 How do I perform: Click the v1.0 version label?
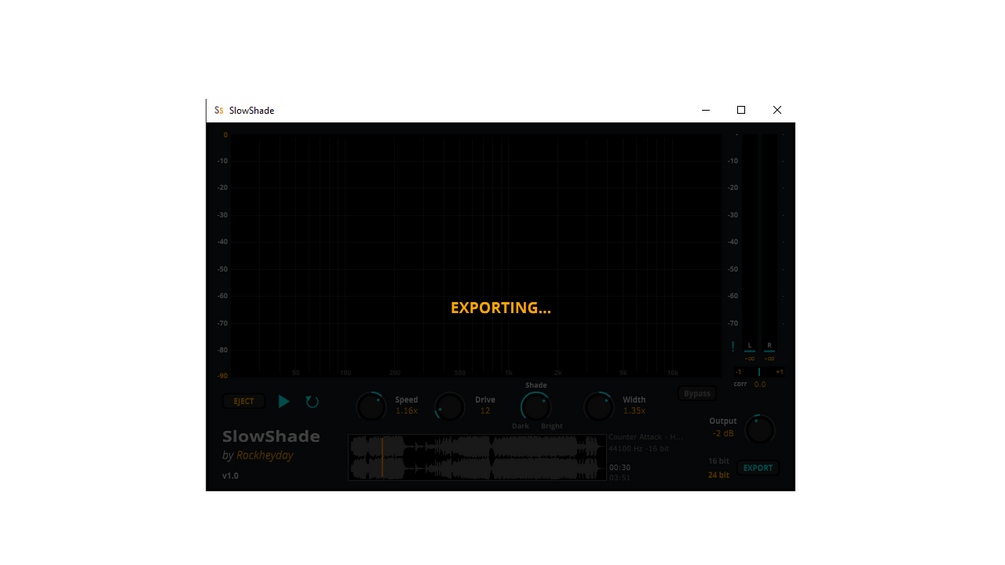(230, 476)
